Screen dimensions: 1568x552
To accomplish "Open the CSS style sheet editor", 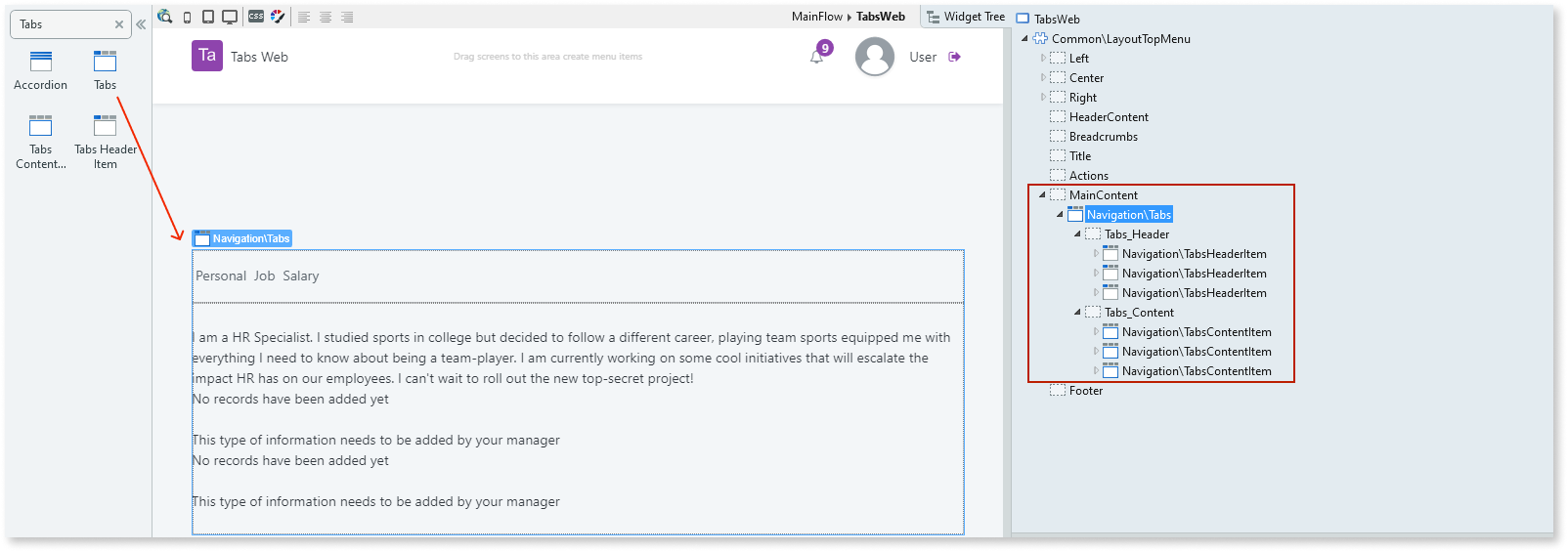I will [256, 17].
